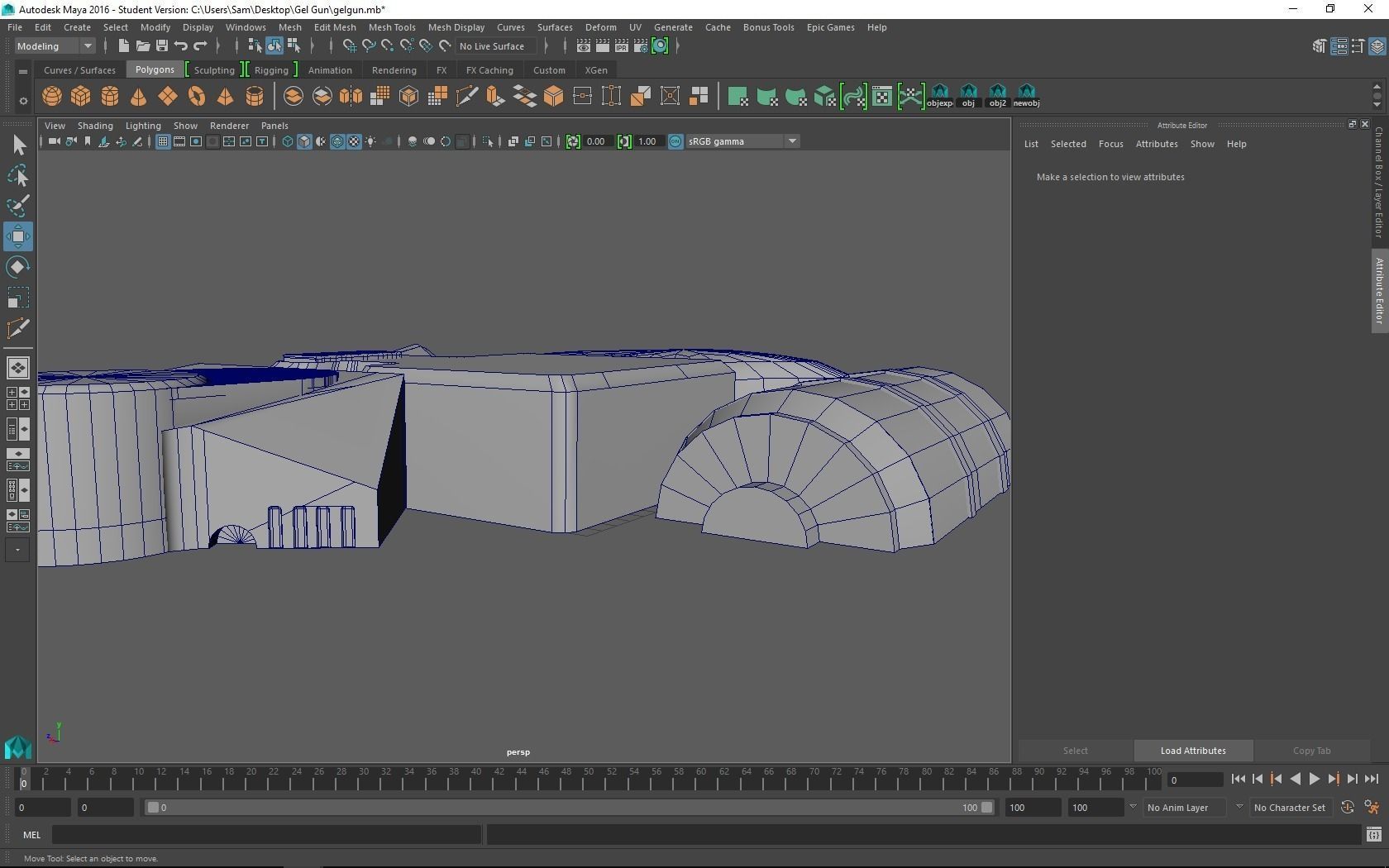
Task: Toggle the color management ON button
Action: click(675, 141)
